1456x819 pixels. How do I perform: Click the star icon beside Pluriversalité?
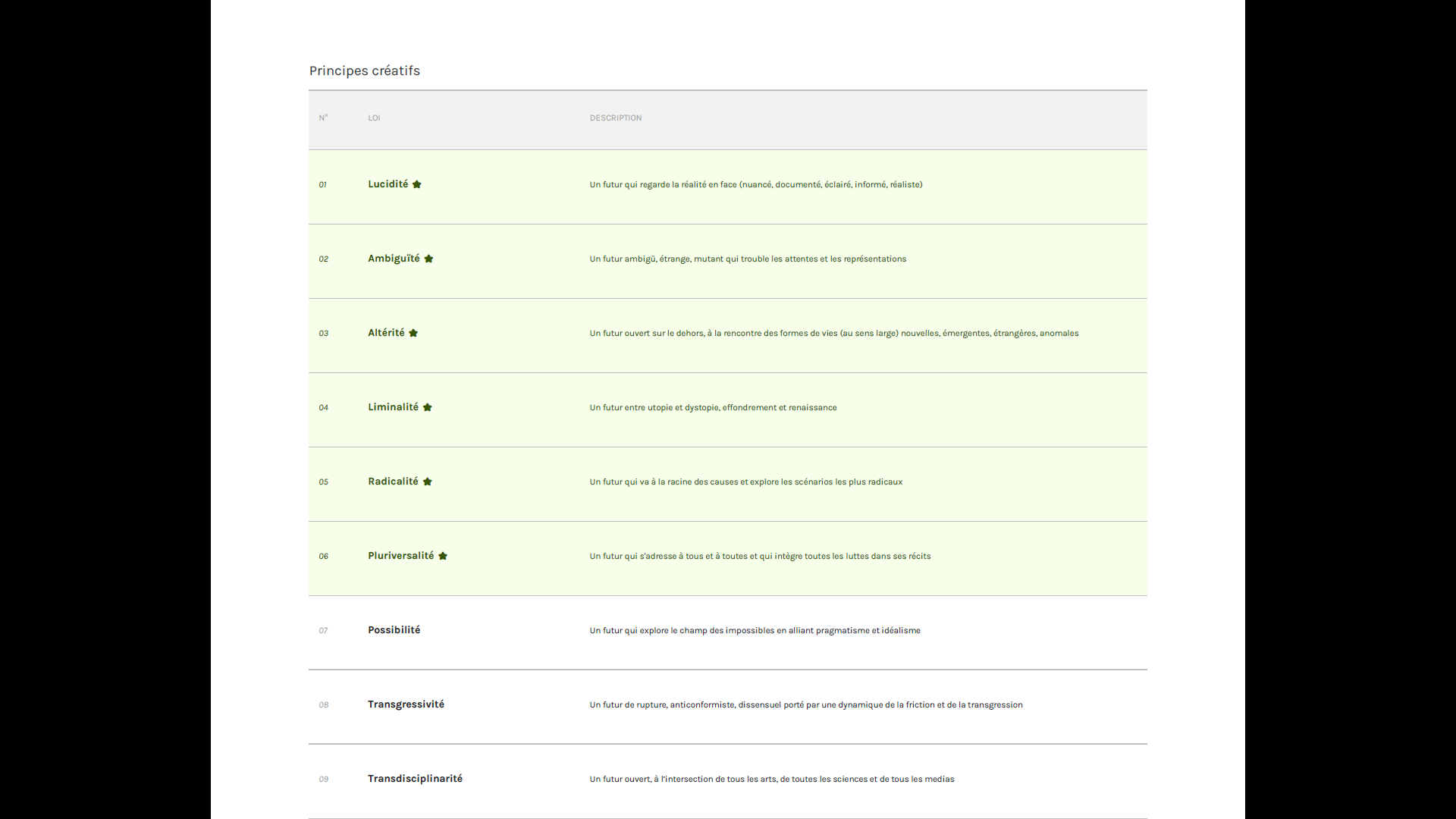click(x=443, y=556)
